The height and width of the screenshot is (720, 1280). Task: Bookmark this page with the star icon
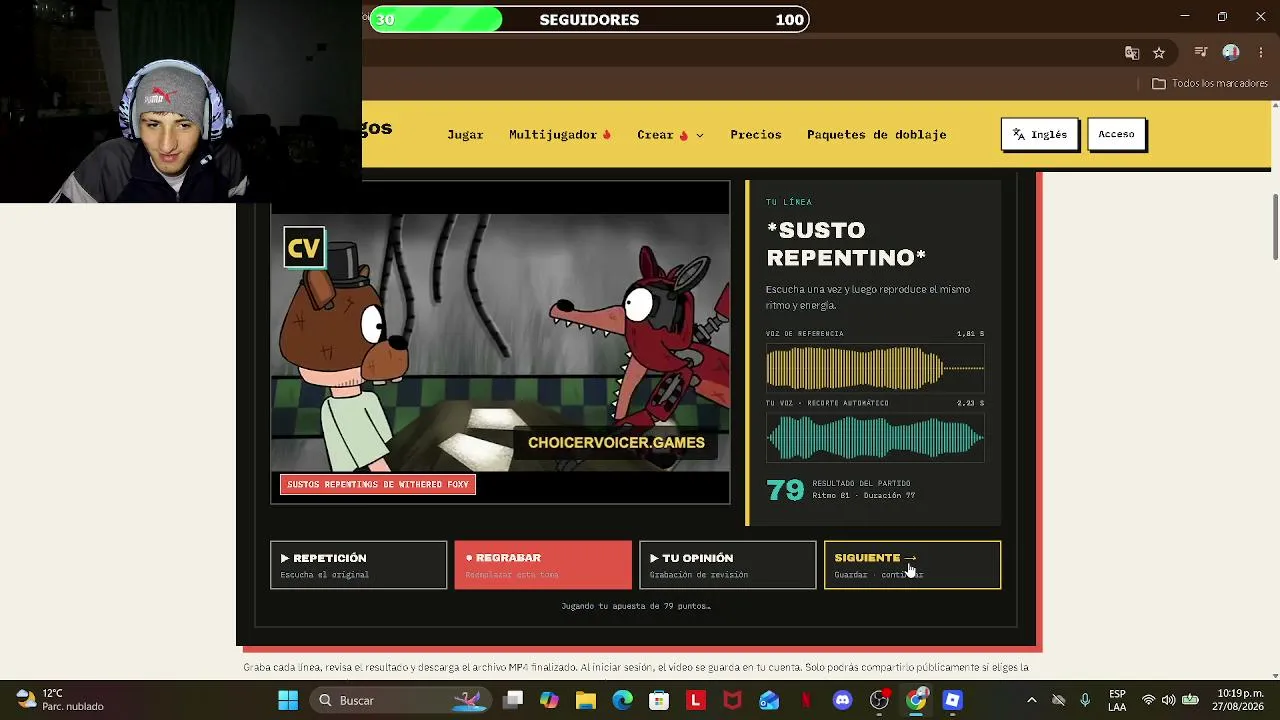coord(1159,53)
